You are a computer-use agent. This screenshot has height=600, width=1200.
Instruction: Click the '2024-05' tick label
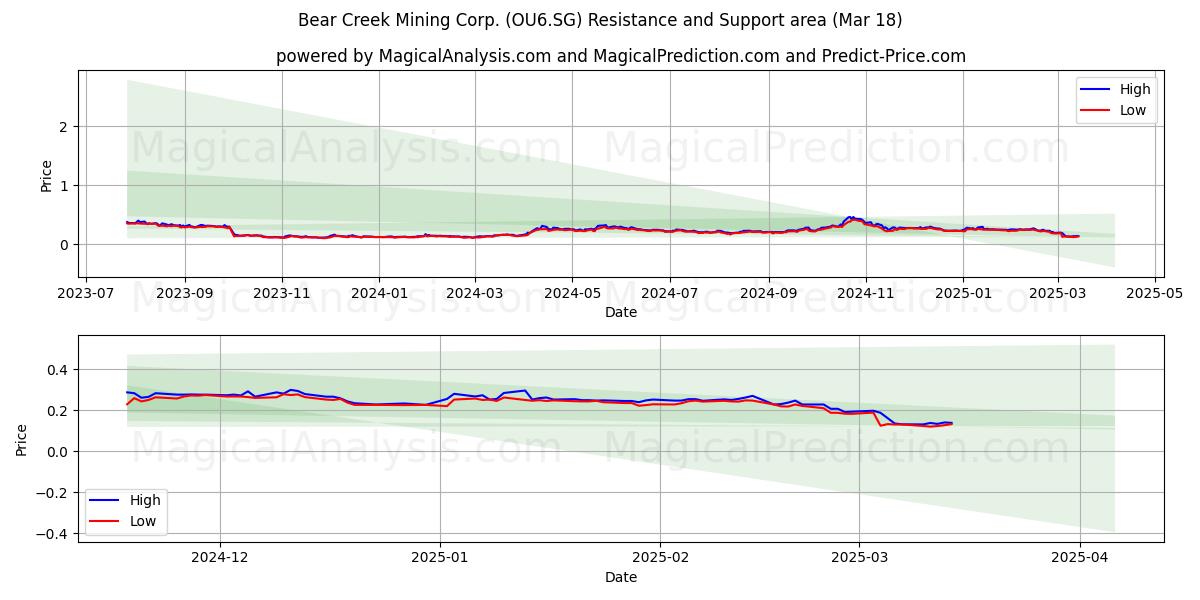coord(572,294)
